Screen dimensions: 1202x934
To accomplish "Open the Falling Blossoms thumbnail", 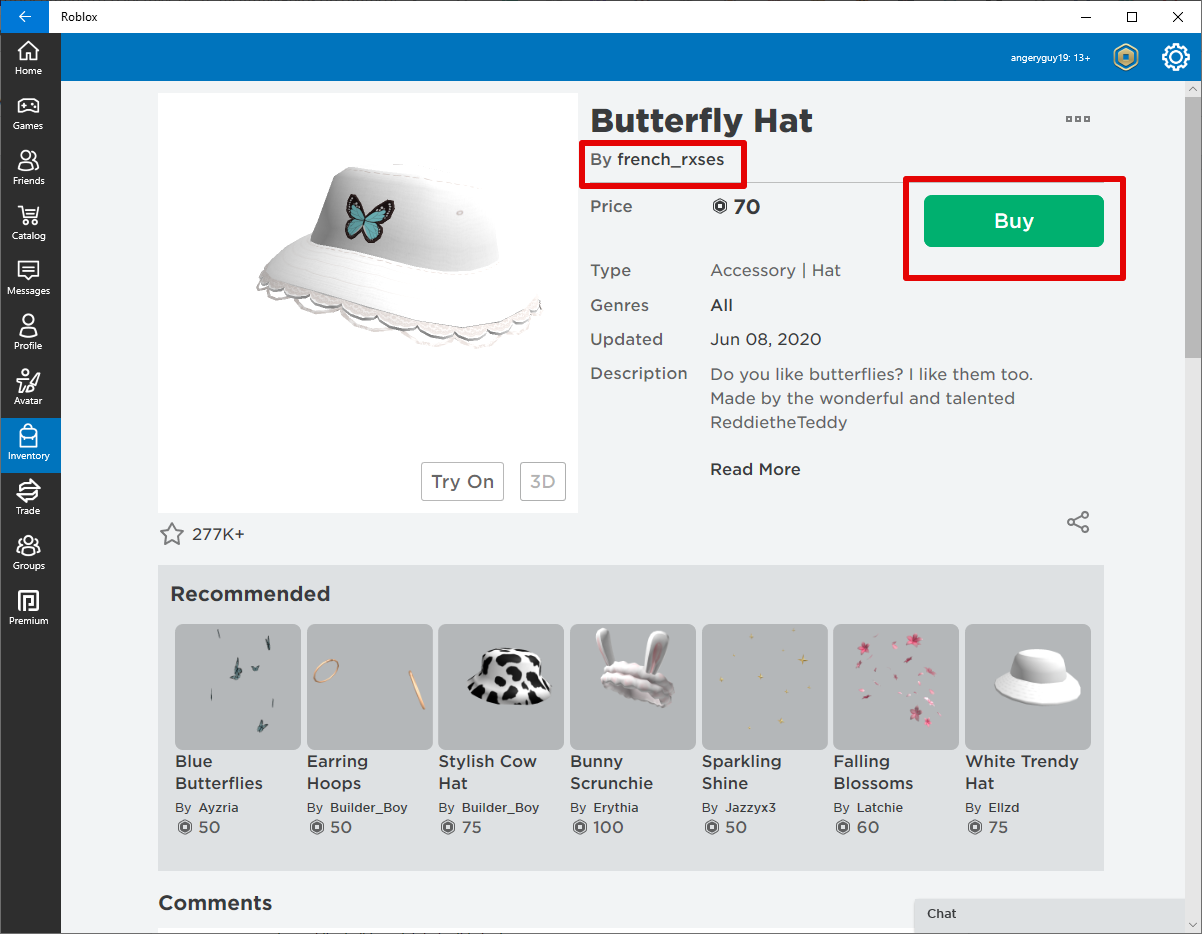I will click(896, 687).
